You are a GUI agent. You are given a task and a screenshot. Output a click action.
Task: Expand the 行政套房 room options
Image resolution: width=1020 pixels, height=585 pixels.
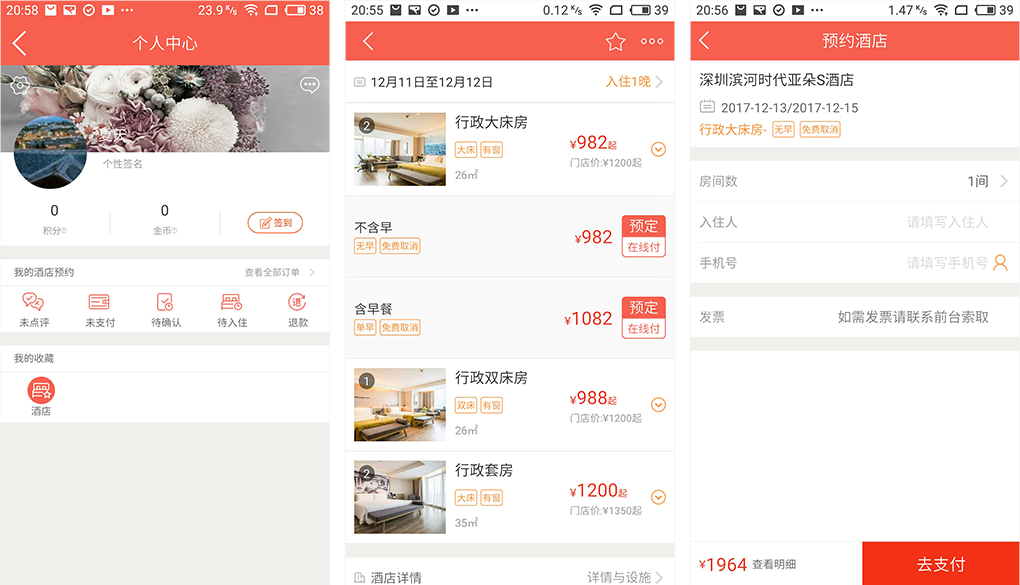click(x=658, y=497)
